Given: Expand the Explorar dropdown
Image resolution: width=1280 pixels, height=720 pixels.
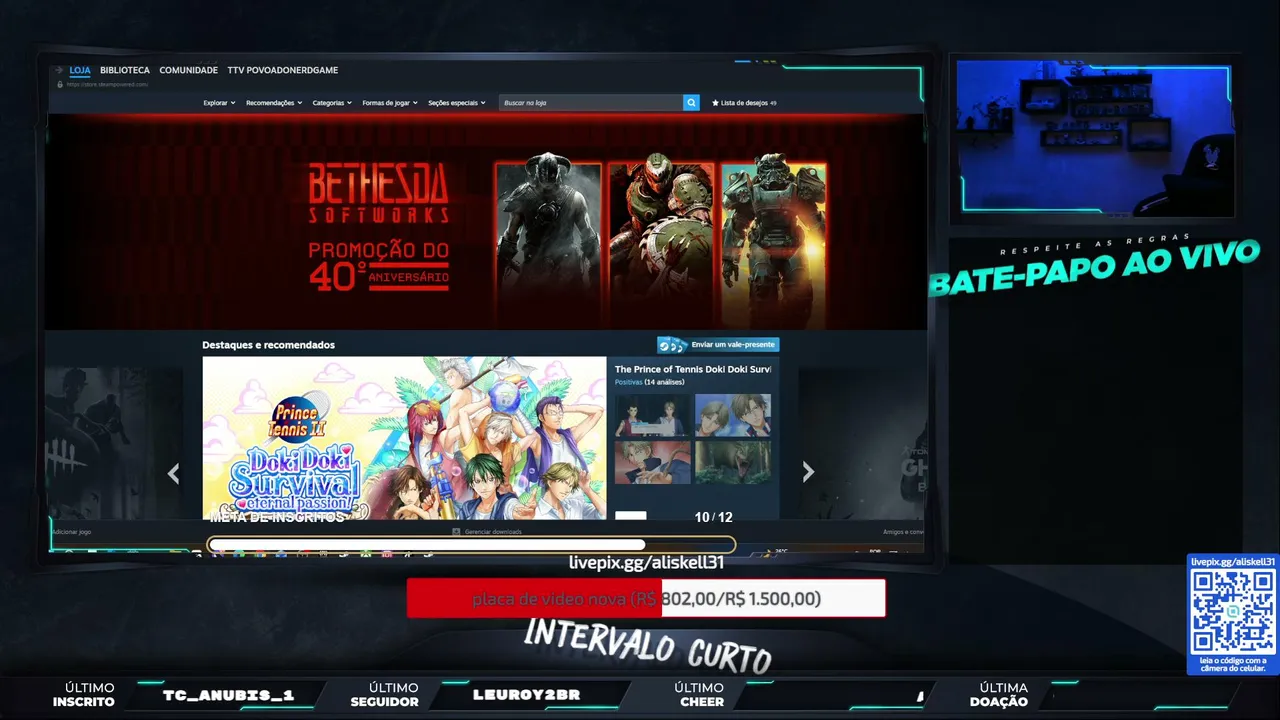Looking at the screenshot, I should 219,103.
